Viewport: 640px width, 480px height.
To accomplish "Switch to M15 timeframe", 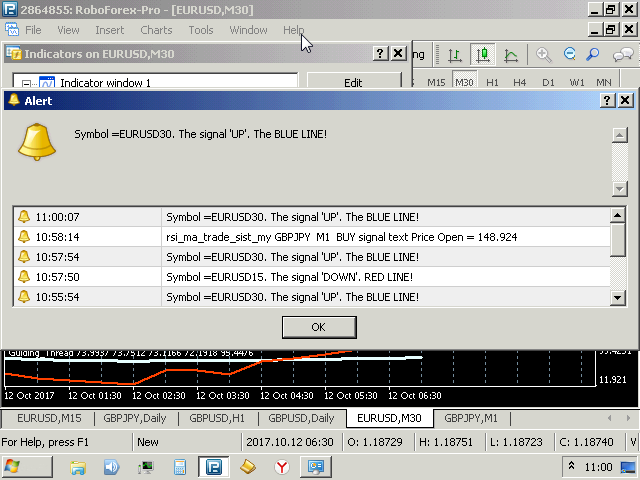I will [x=436, y=82].
